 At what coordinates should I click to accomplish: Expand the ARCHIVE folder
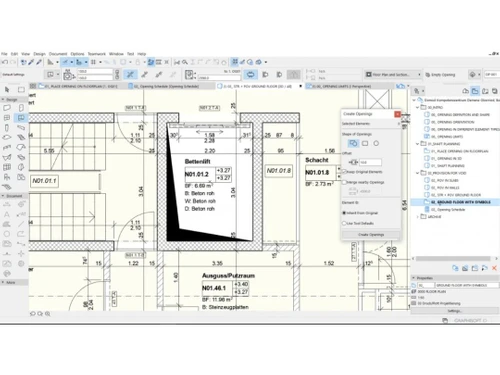tap(417, 217)
